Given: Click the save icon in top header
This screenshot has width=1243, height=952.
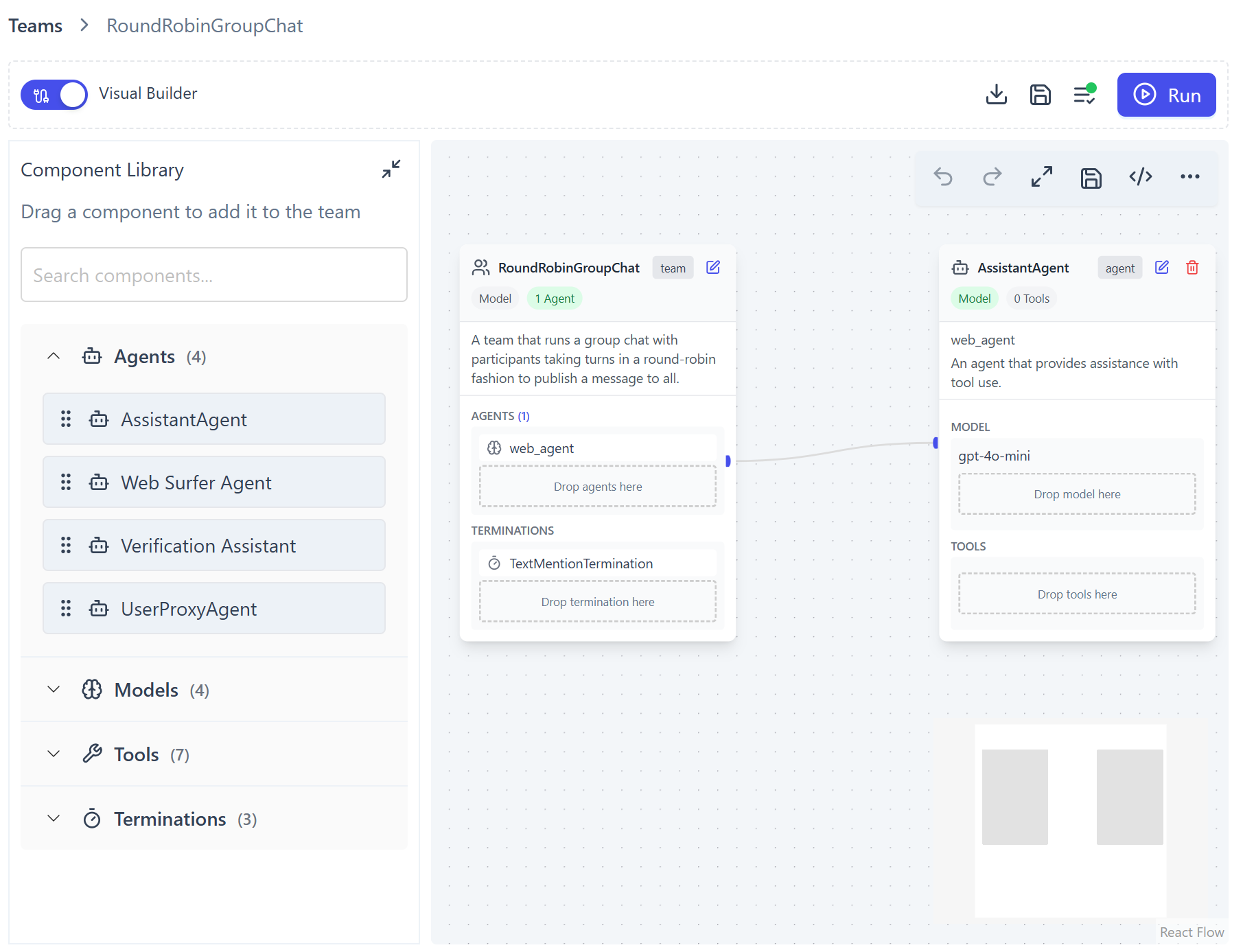Looking at the screenshot, I should (x=1040, y=95).
